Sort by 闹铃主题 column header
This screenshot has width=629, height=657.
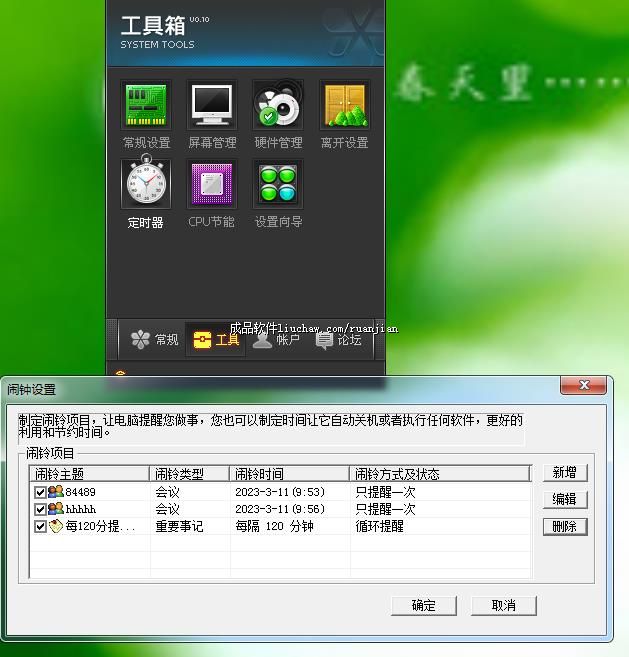point(89,474)
